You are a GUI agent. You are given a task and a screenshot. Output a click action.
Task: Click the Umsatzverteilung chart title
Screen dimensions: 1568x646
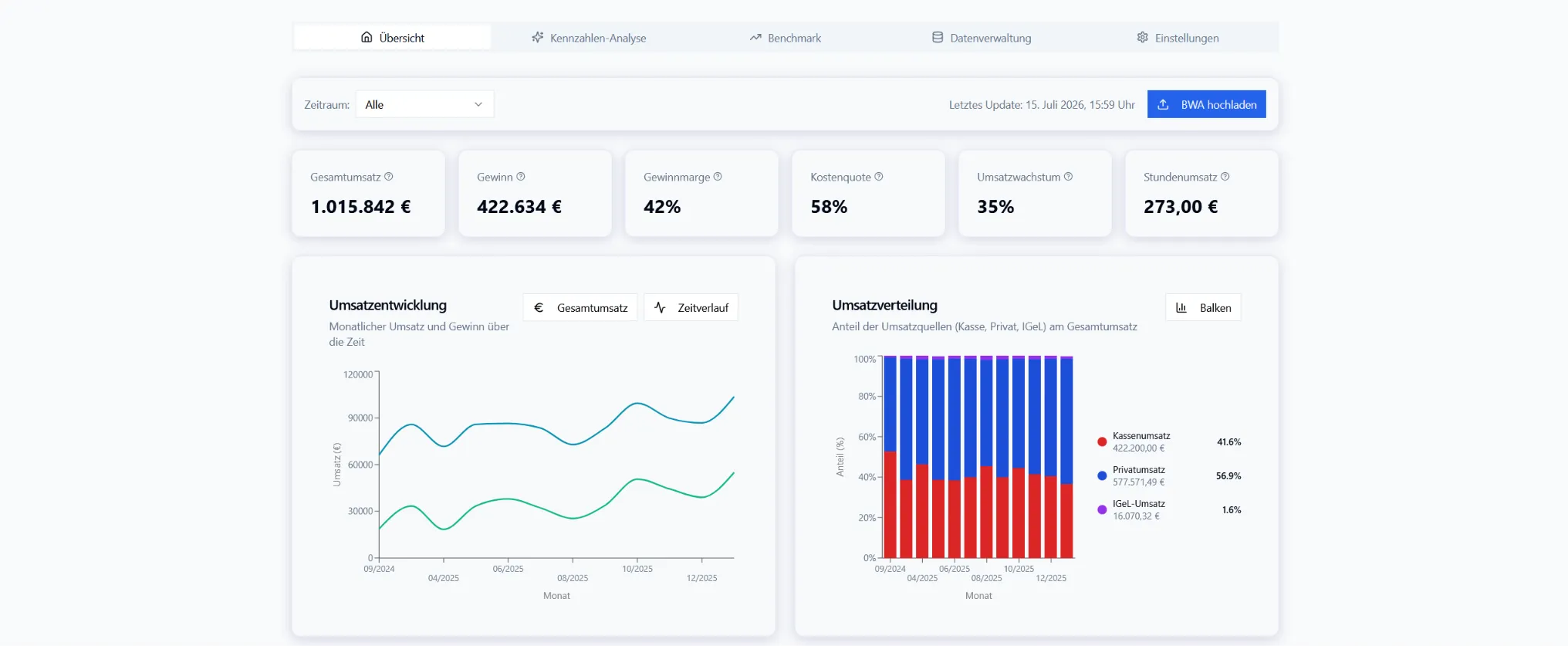click(884, 305)
